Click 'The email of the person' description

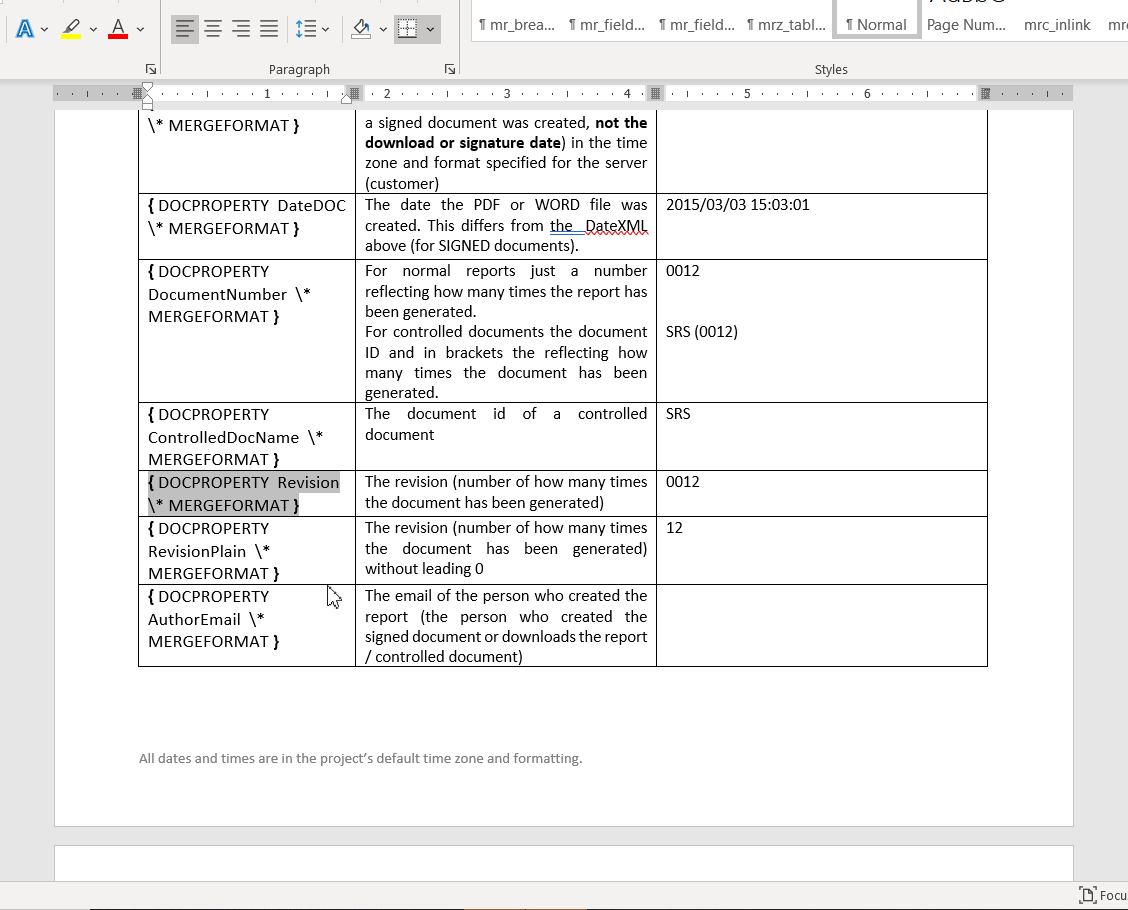(506, 627)
